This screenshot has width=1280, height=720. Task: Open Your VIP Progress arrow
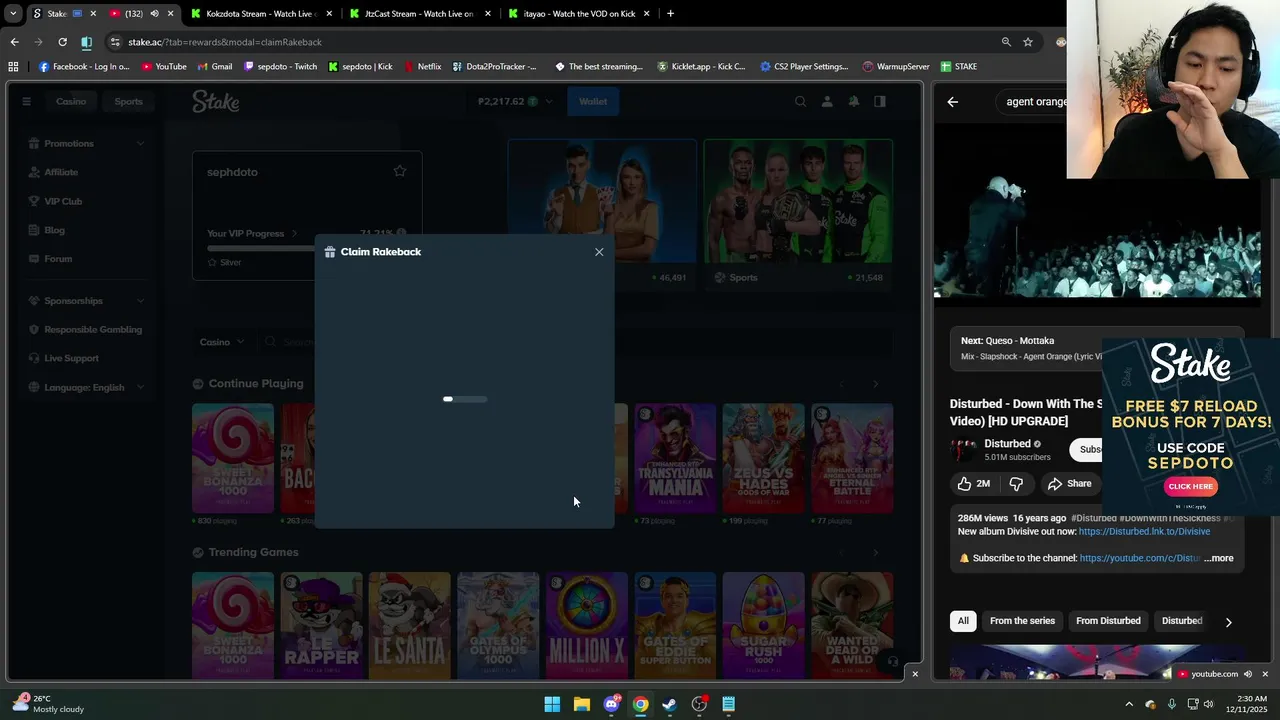pyautogui.click(x=294, y=233)
